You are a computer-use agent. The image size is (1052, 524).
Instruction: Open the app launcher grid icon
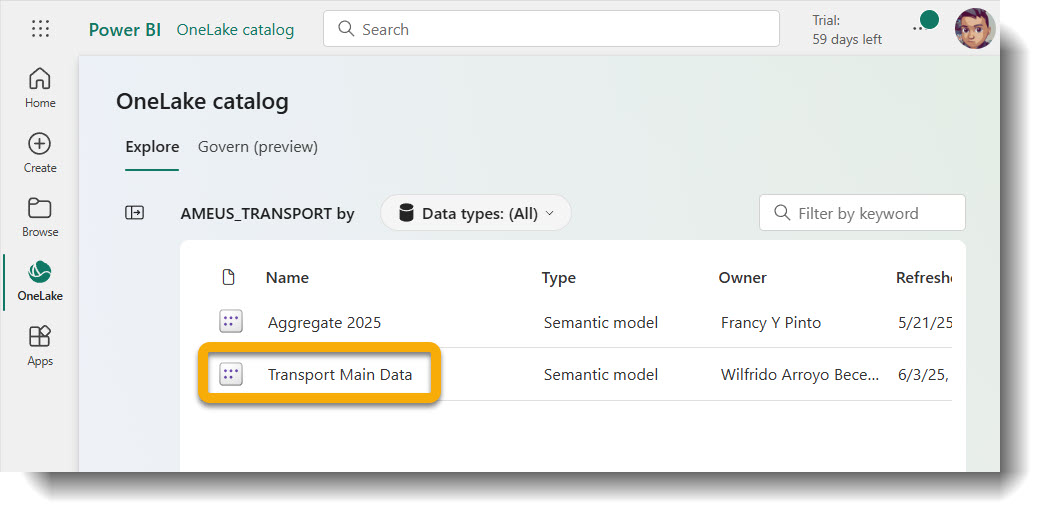(x=40, y=29)
